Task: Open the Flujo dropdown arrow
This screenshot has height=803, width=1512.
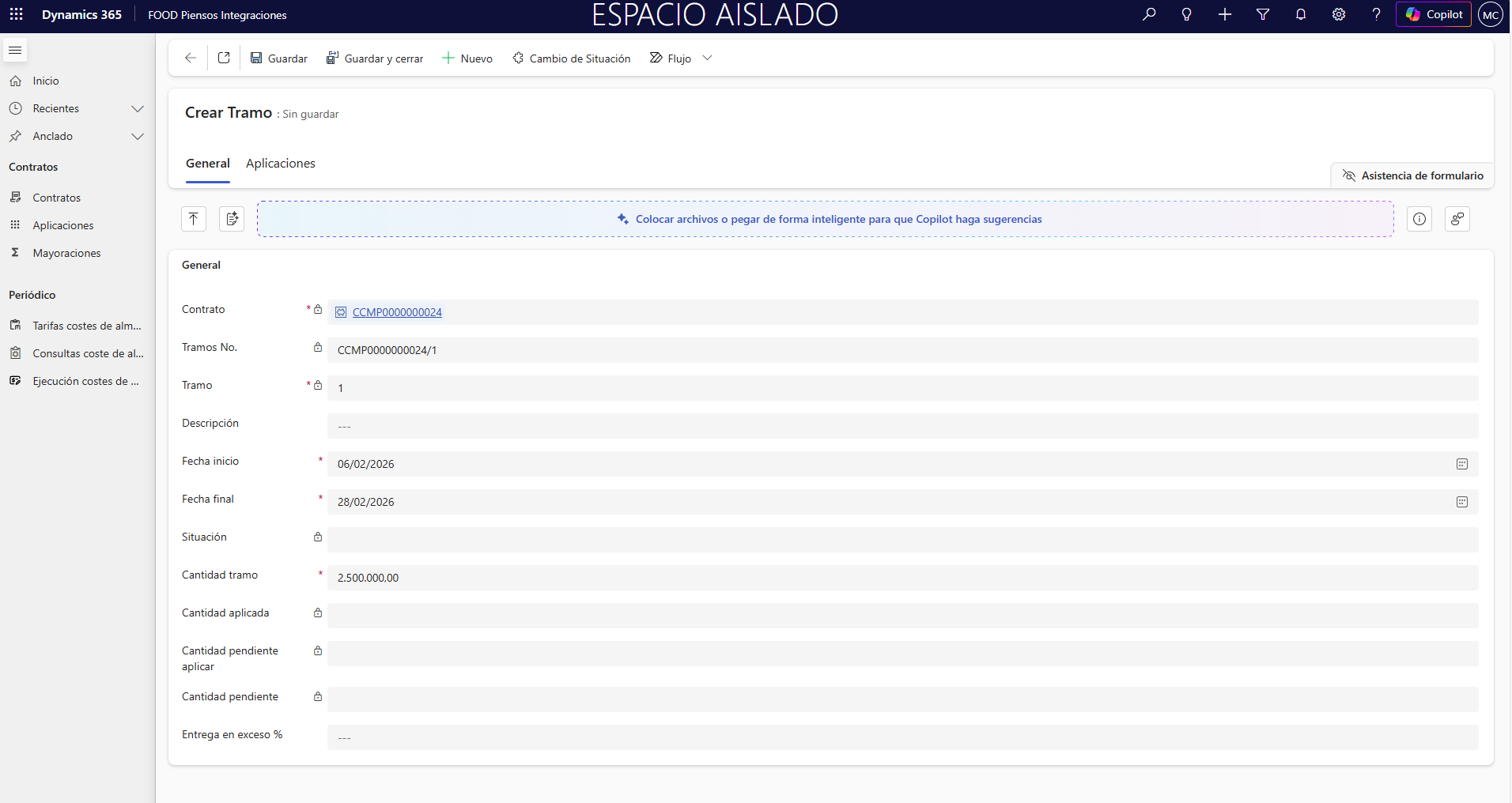Action: (707, 58)
